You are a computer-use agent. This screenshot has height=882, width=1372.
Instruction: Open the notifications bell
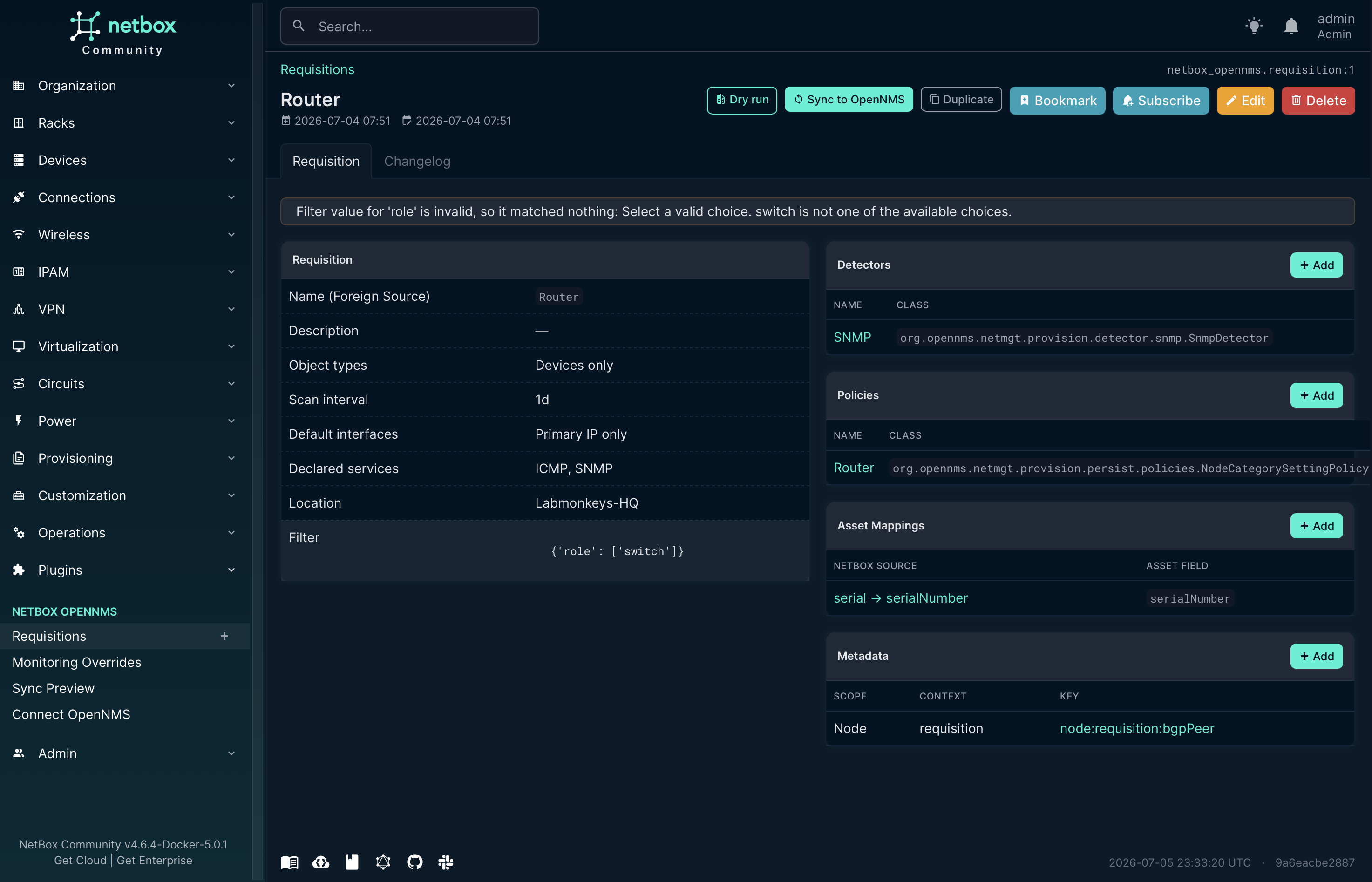1291,26
